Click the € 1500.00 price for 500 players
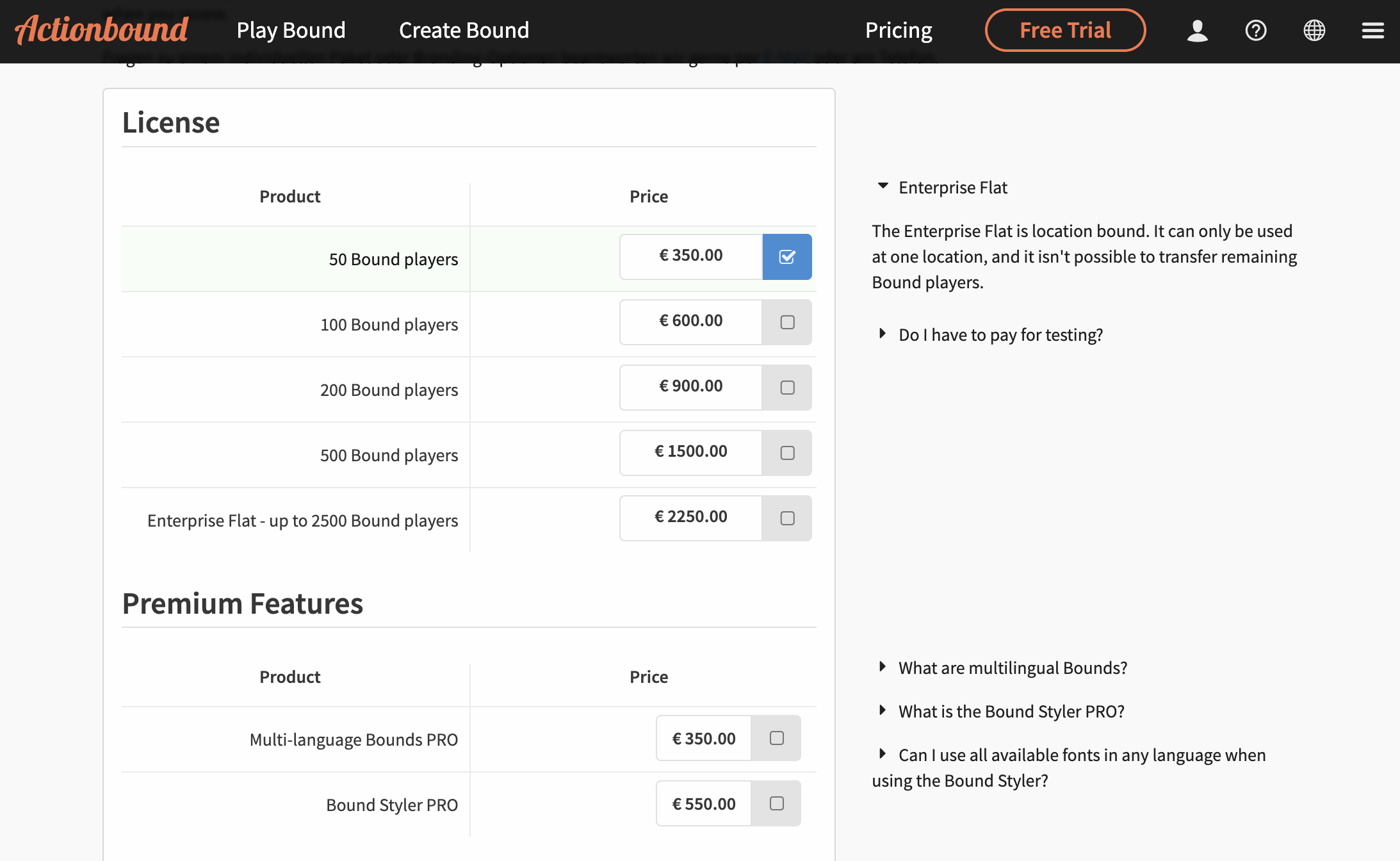 [691, 452]
